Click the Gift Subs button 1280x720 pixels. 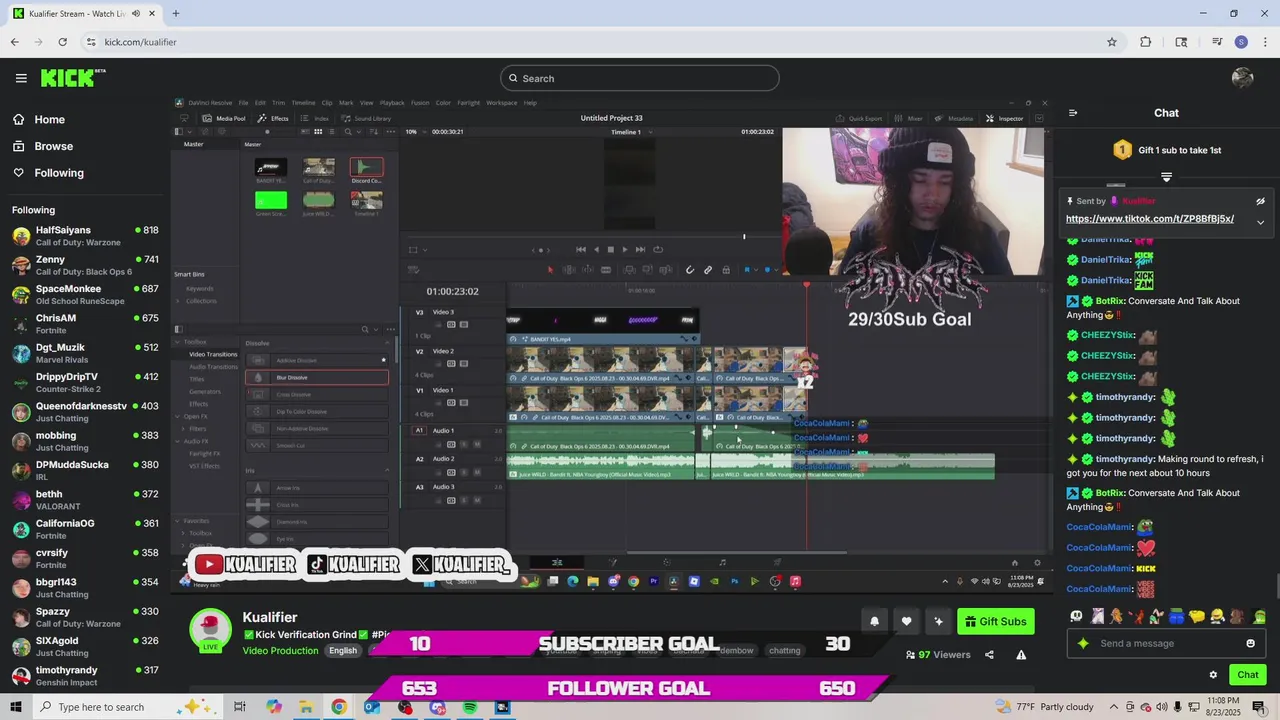point(996,621)
